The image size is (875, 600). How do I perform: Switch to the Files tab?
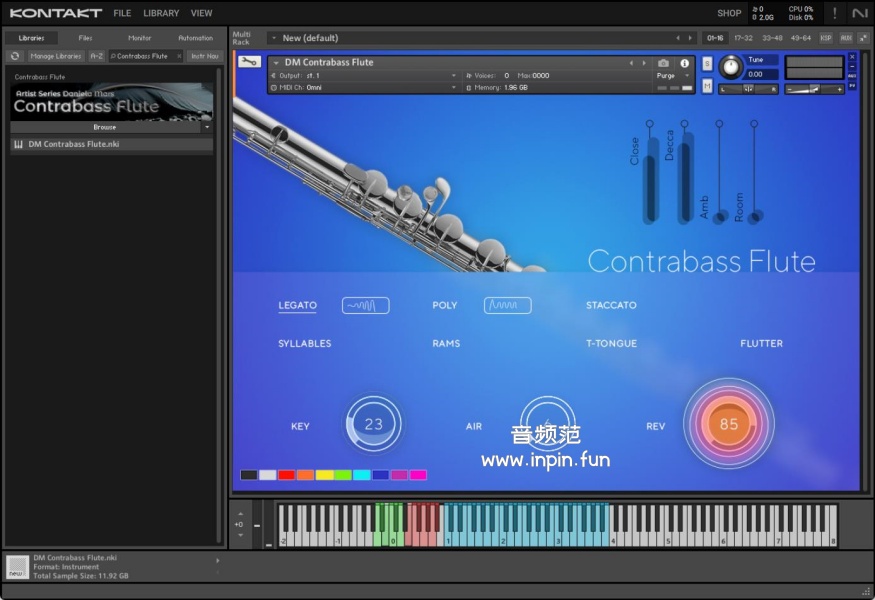click(x=85, y=38)
